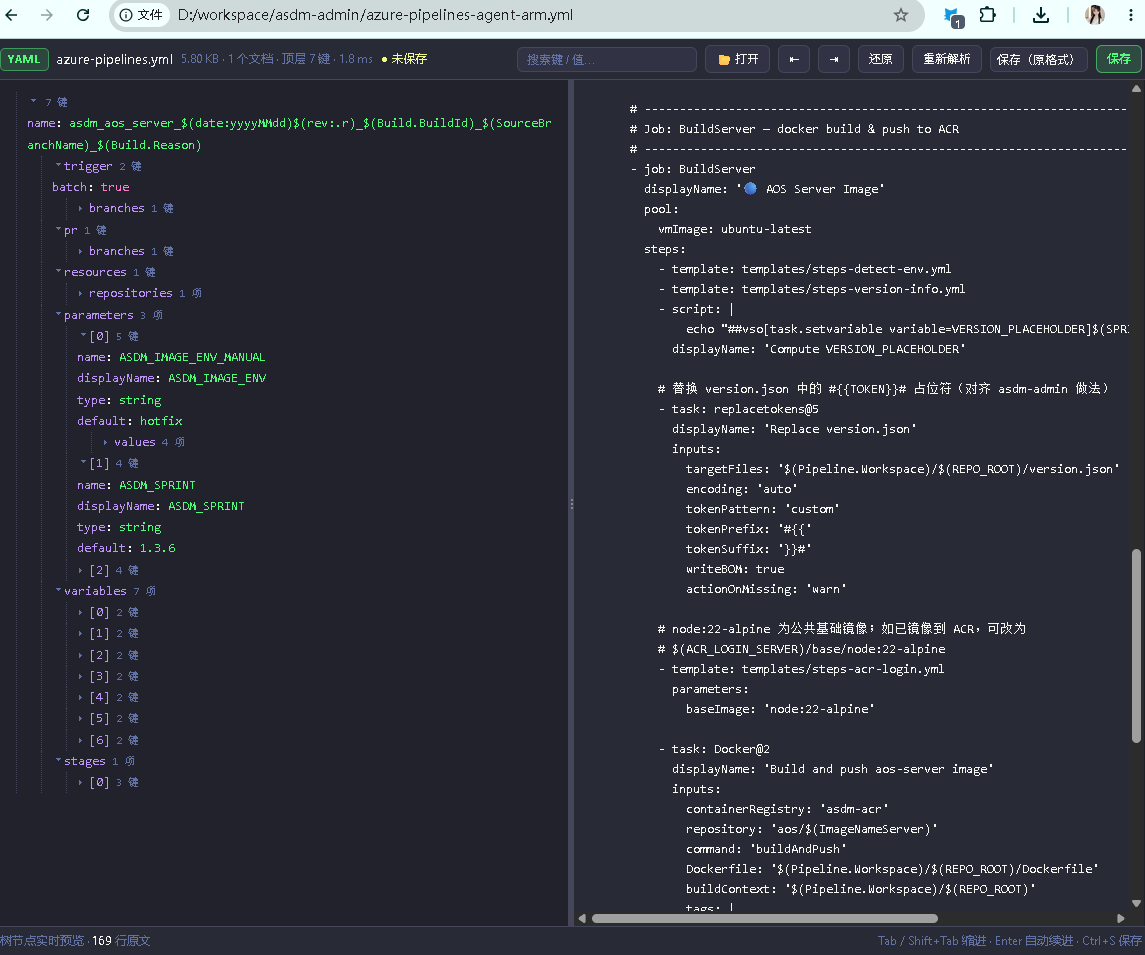The height and width of the screenshot is (955, 1145).
Task: Expand the repositories node
Action: 80,293
